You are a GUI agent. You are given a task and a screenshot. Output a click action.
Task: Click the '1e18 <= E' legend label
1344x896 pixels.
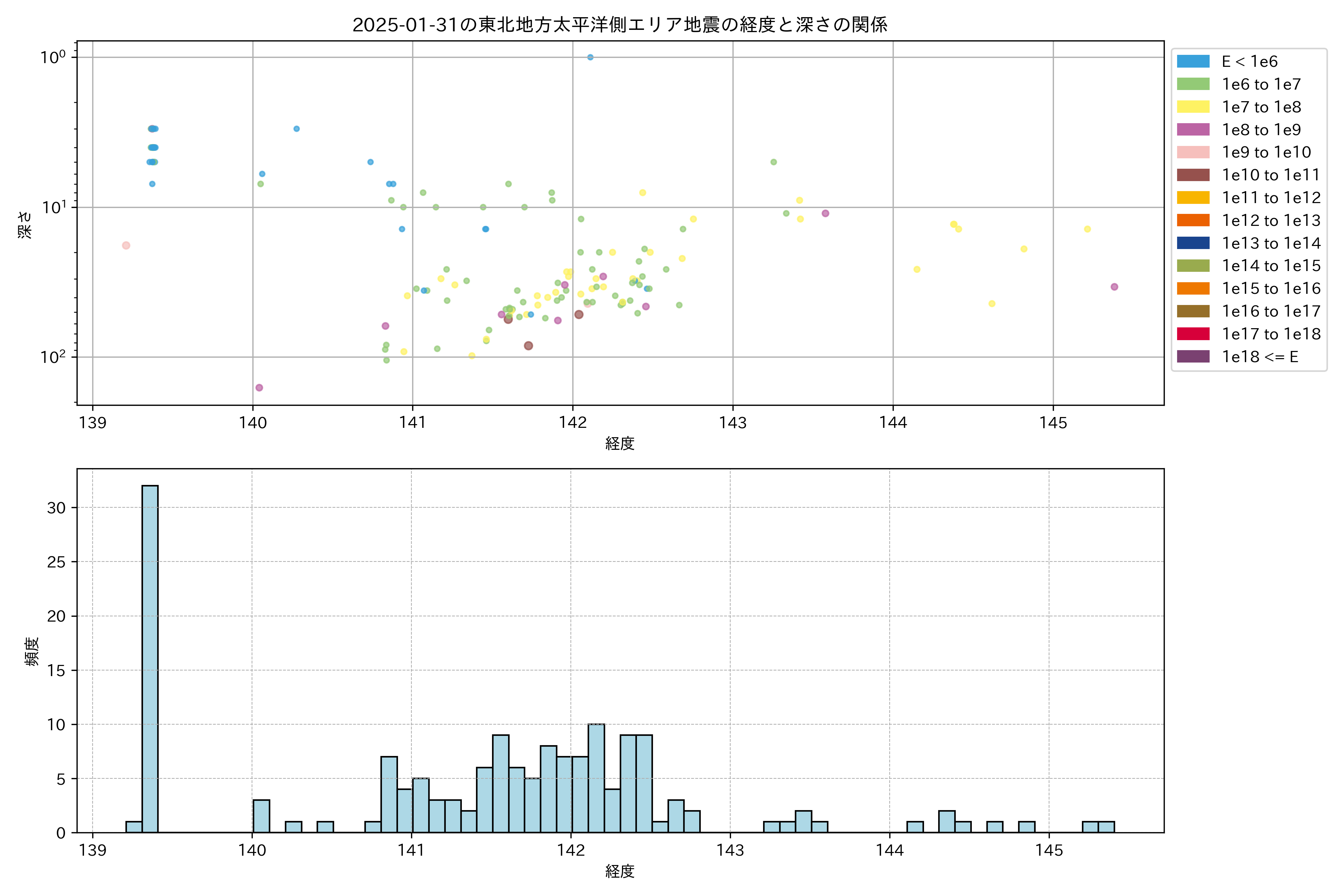pos(1260,357)
